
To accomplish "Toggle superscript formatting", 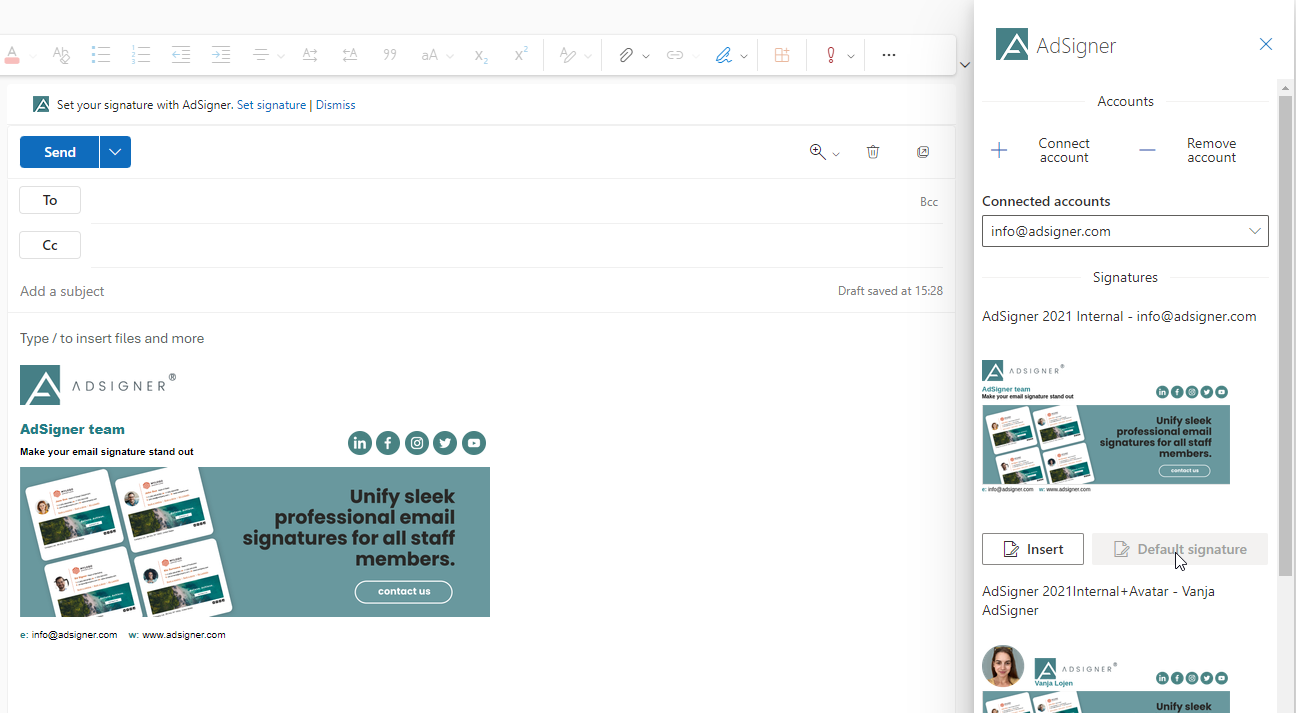I will [521, 55].
